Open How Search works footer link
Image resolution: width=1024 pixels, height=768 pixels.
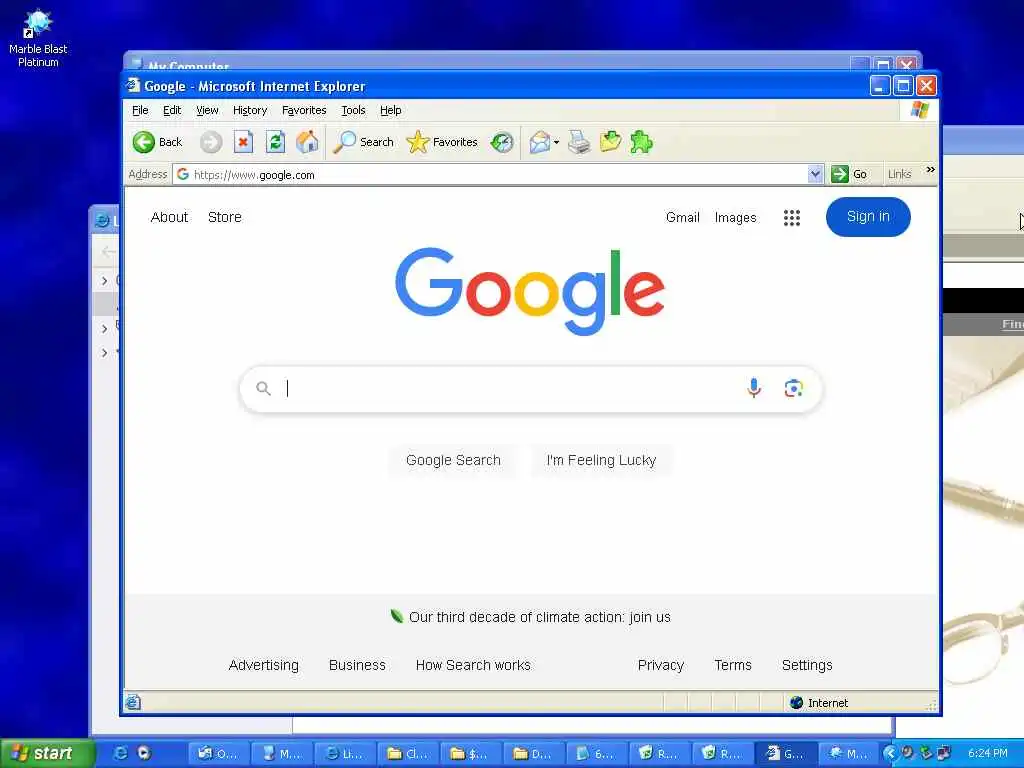[473, 665]
